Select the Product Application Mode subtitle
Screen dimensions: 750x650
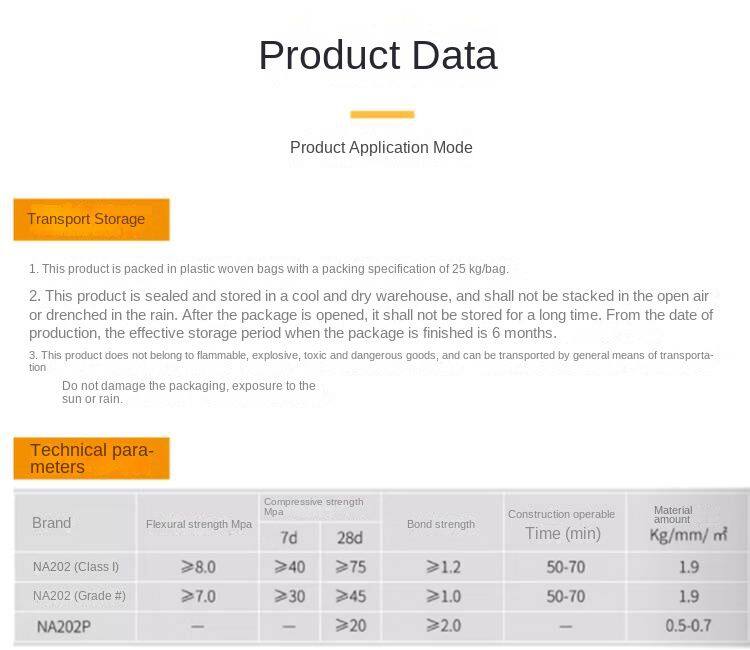point(381,147)
